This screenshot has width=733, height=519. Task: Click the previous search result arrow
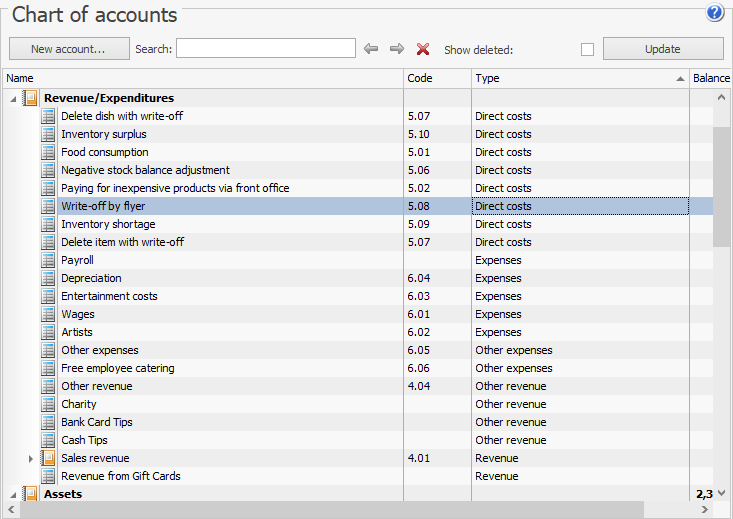(371, 49)
